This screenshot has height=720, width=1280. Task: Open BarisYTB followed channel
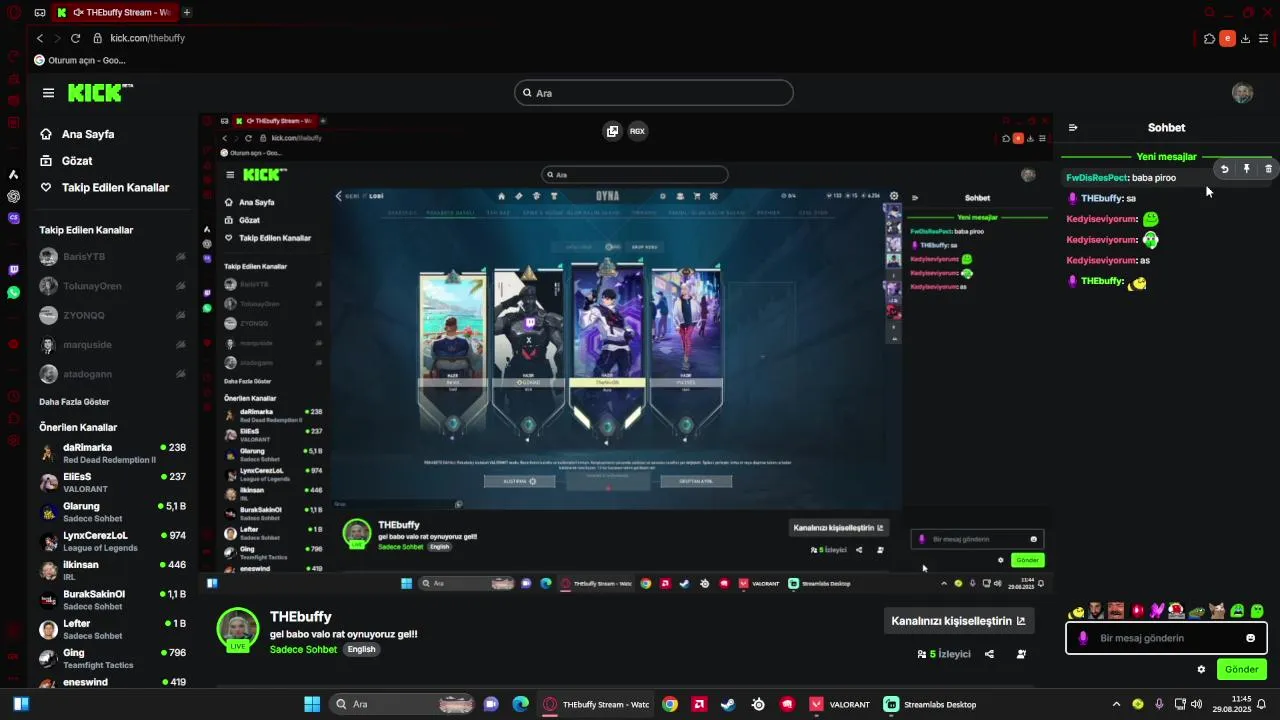click(112, 257)
